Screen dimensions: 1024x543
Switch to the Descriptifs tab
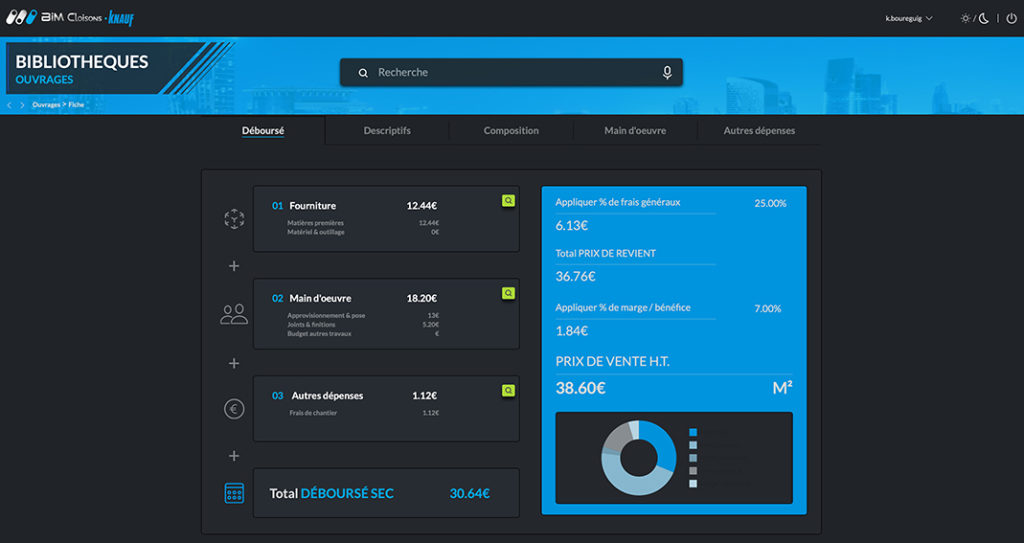tap(387, 131)
